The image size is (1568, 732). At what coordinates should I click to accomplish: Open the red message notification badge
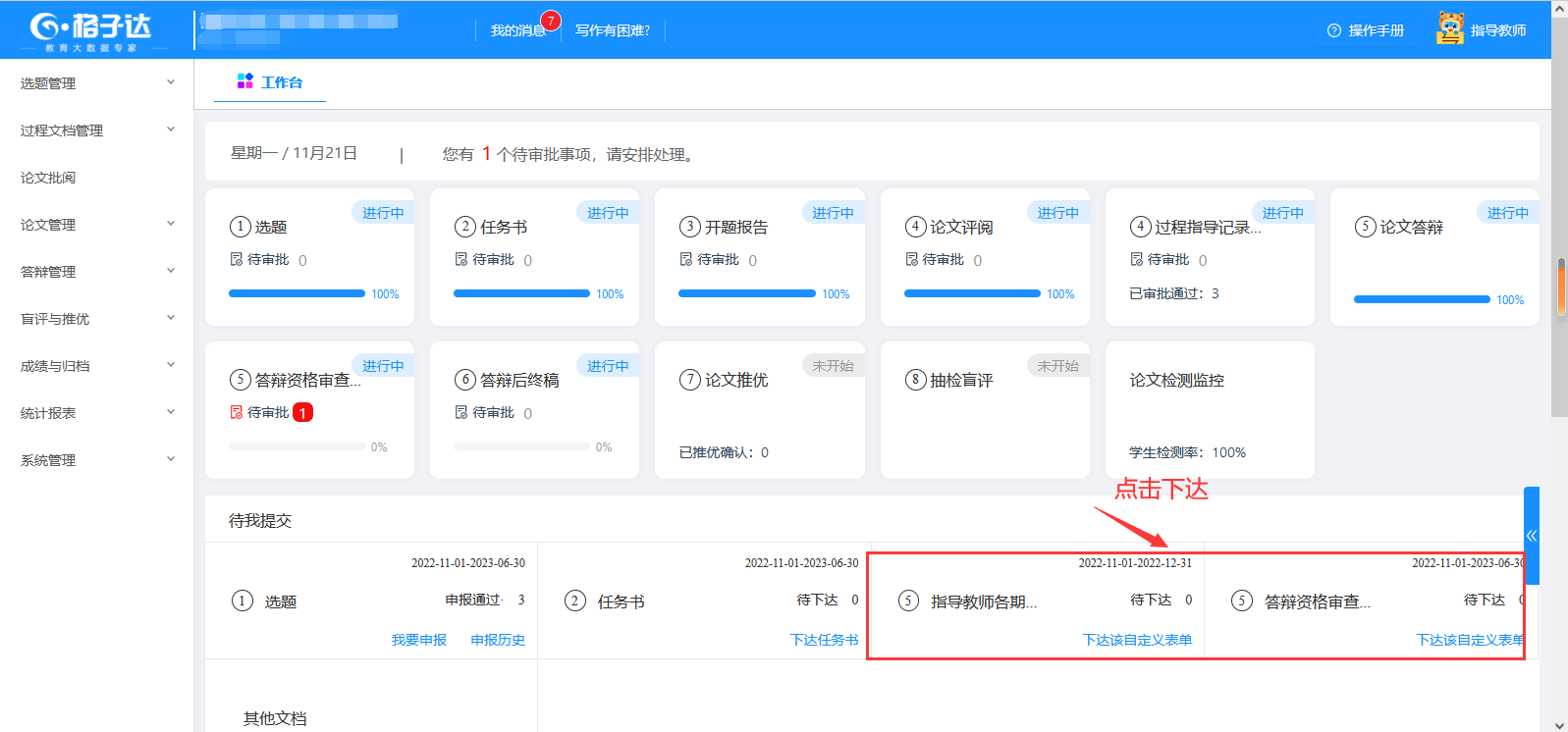click(551, 21)
